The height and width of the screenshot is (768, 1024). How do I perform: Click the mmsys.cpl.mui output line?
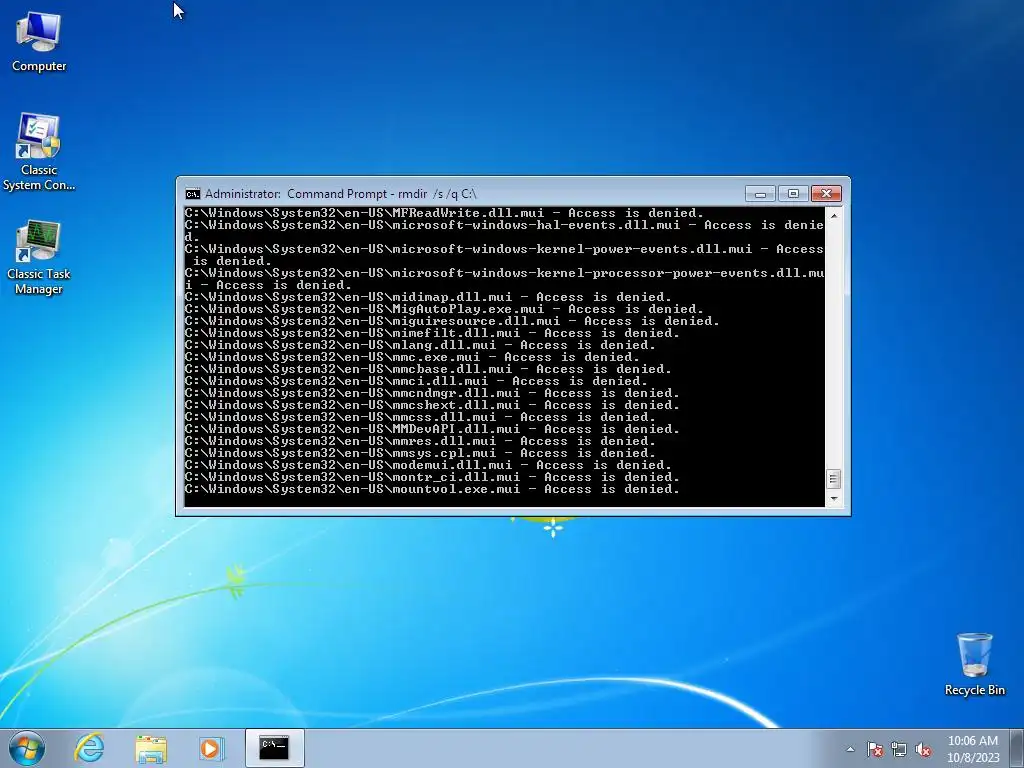tap(420, 453)
